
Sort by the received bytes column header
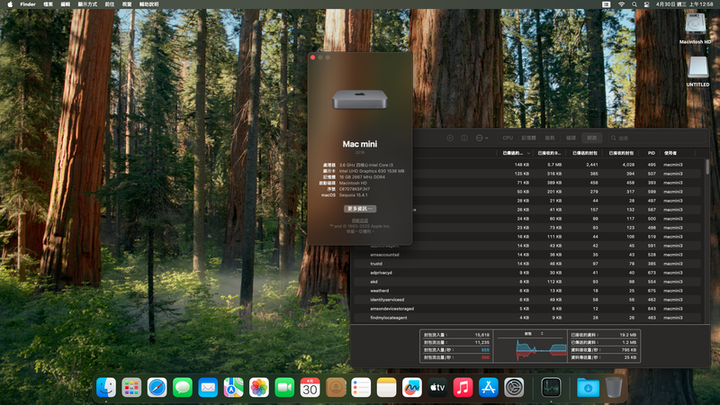(550, 153)
